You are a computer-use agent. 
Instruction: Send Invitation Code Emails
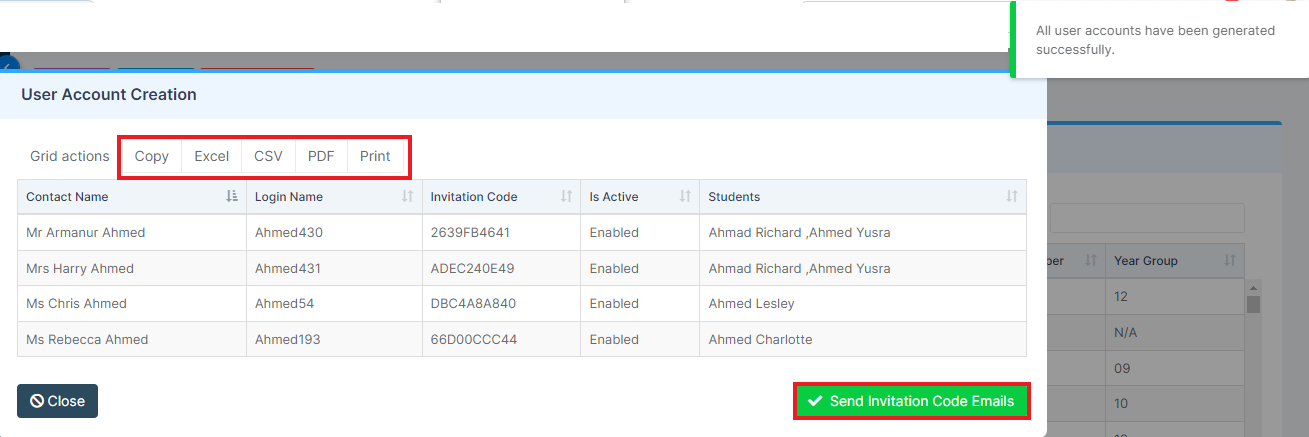coord(911,401)
